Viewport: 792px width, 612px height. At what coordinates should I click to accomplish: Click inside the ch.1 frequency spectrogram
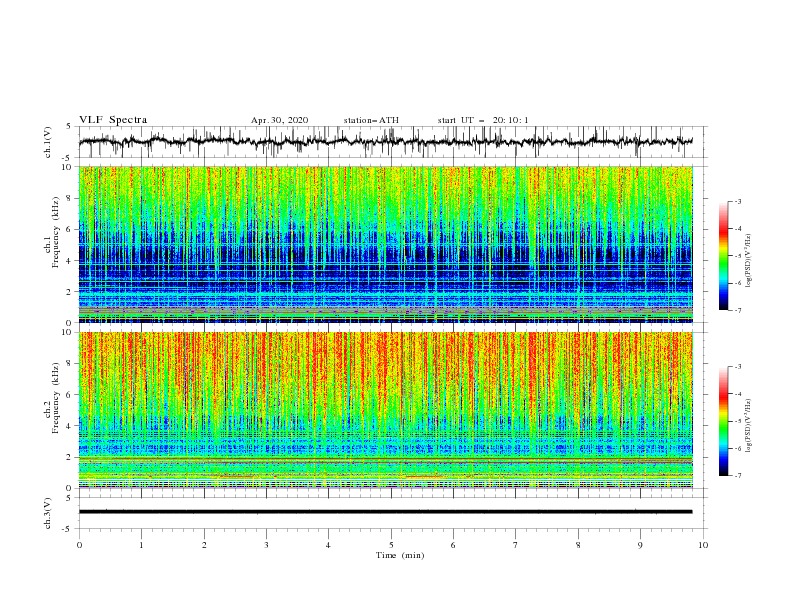(x=386, y=244)
